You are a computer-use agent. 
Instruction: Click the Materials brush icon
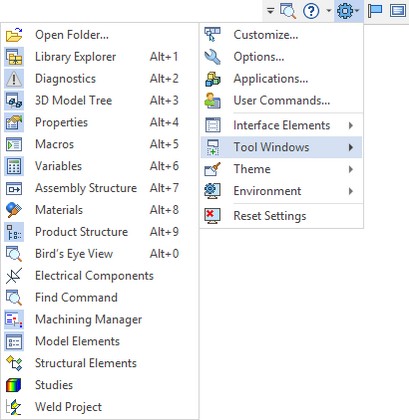14,210
